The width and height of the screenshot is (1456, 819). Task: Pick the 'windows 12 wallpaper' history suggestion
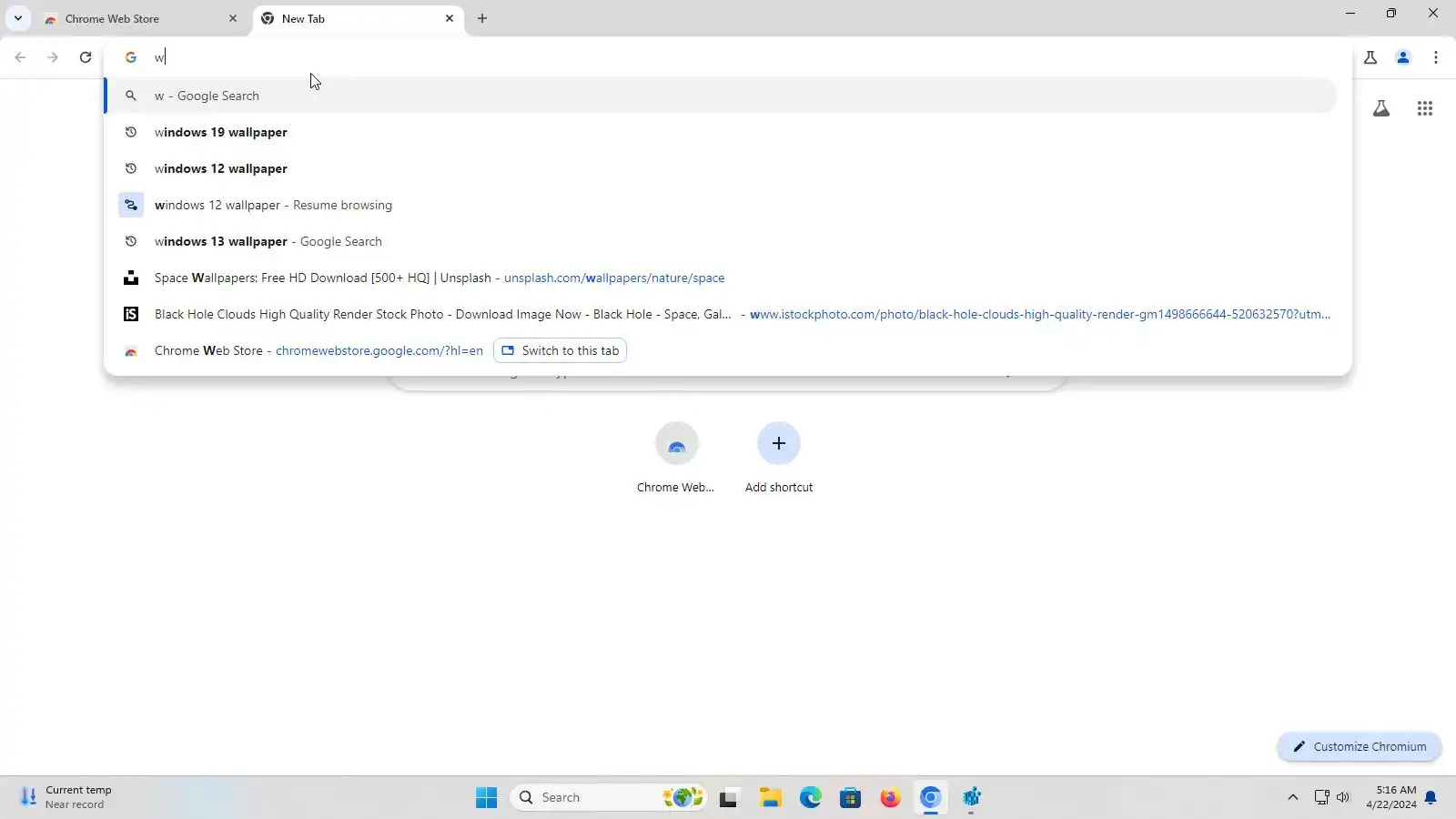721,168
